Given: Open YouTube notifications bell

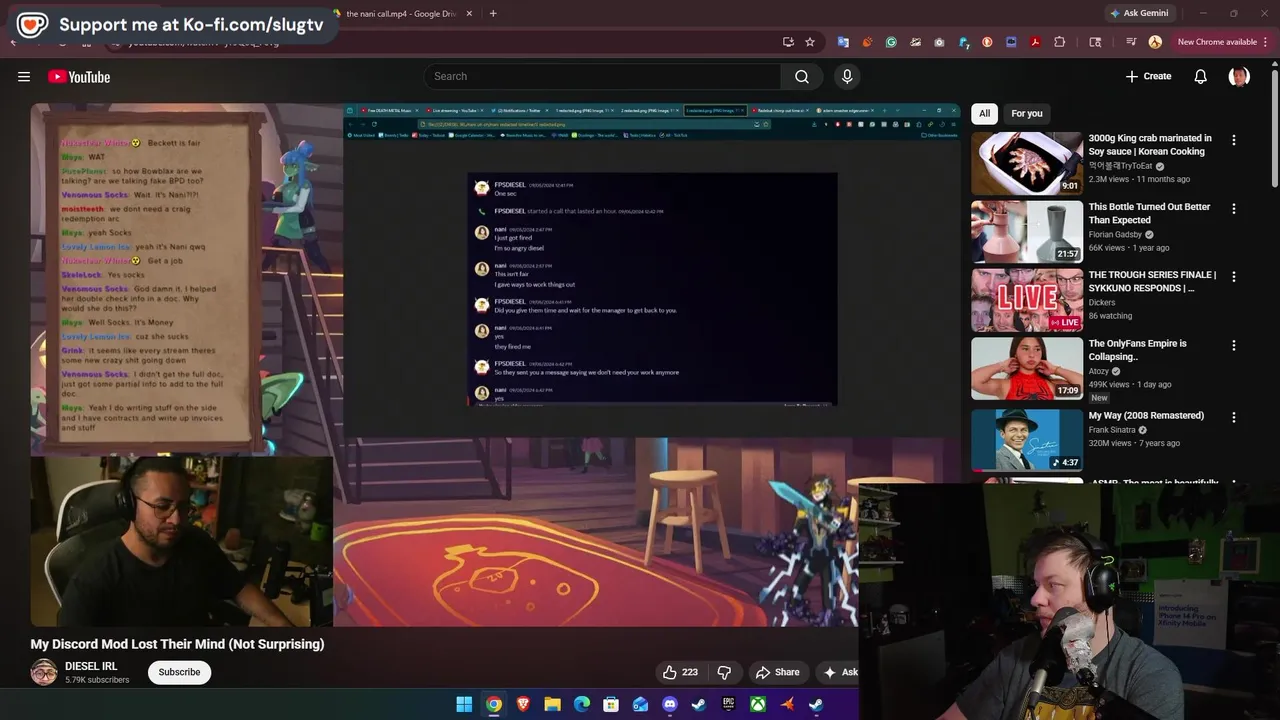Looking at the screenshot, I should point(1201,76).
